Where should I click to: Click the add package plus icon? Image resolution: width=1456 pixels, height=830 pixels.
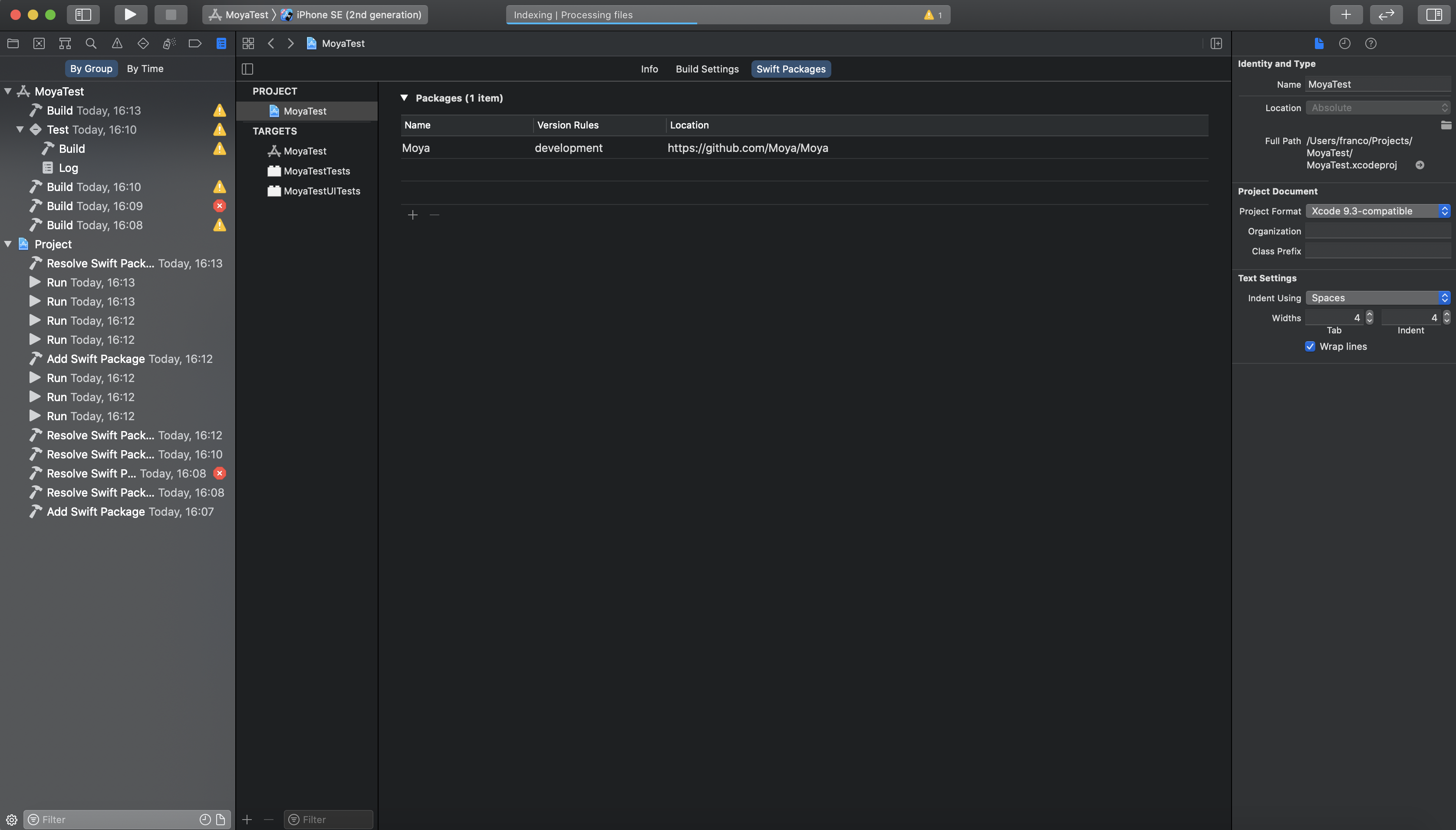413,215
